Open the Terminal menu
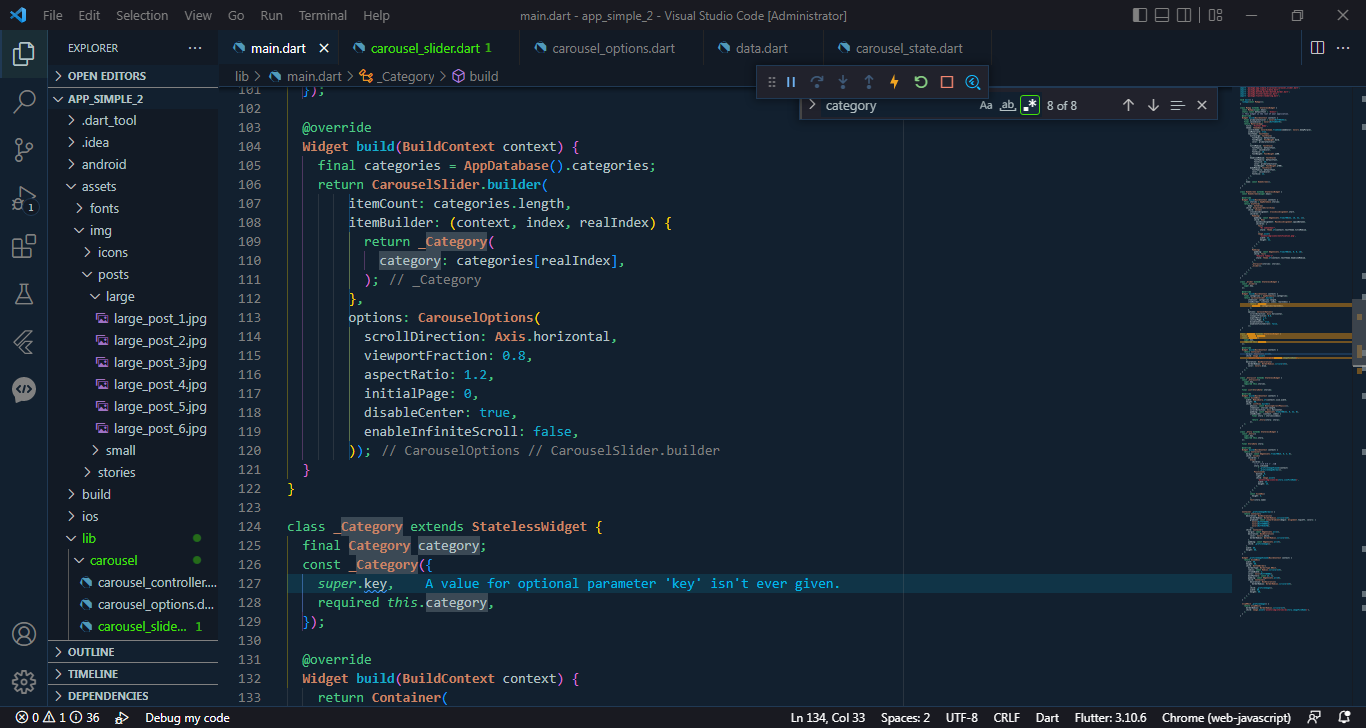This screenshot has width=1366, height=728. (323, 15)
